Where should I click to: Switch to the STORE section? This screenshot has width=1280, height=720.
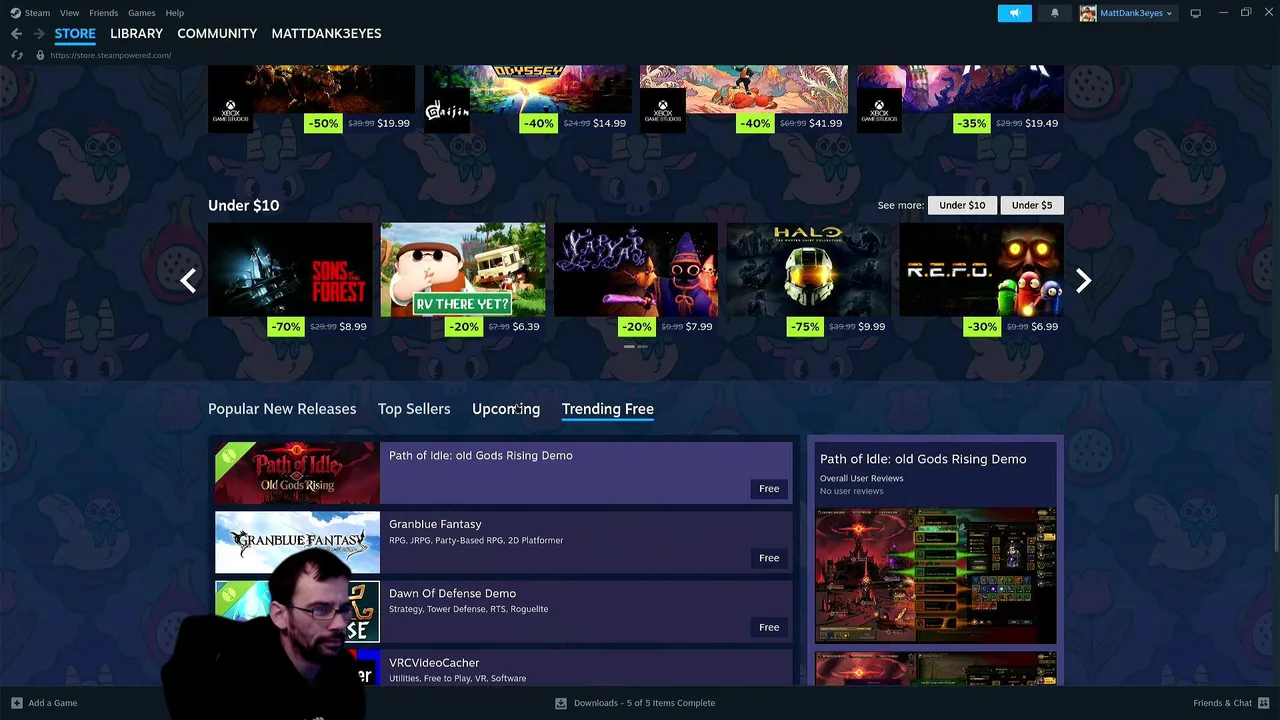[x=75, y=33]
